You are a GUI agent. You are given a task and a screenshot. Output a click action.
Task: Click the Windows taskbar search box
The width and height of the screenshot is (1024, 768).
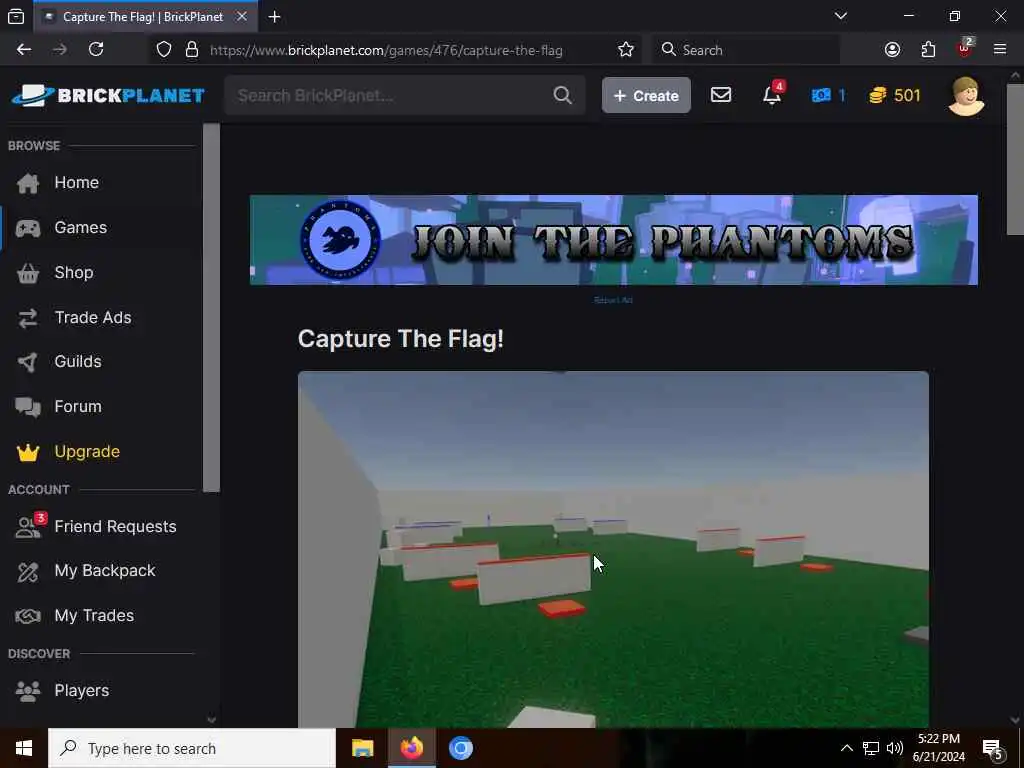coord(192,748)
